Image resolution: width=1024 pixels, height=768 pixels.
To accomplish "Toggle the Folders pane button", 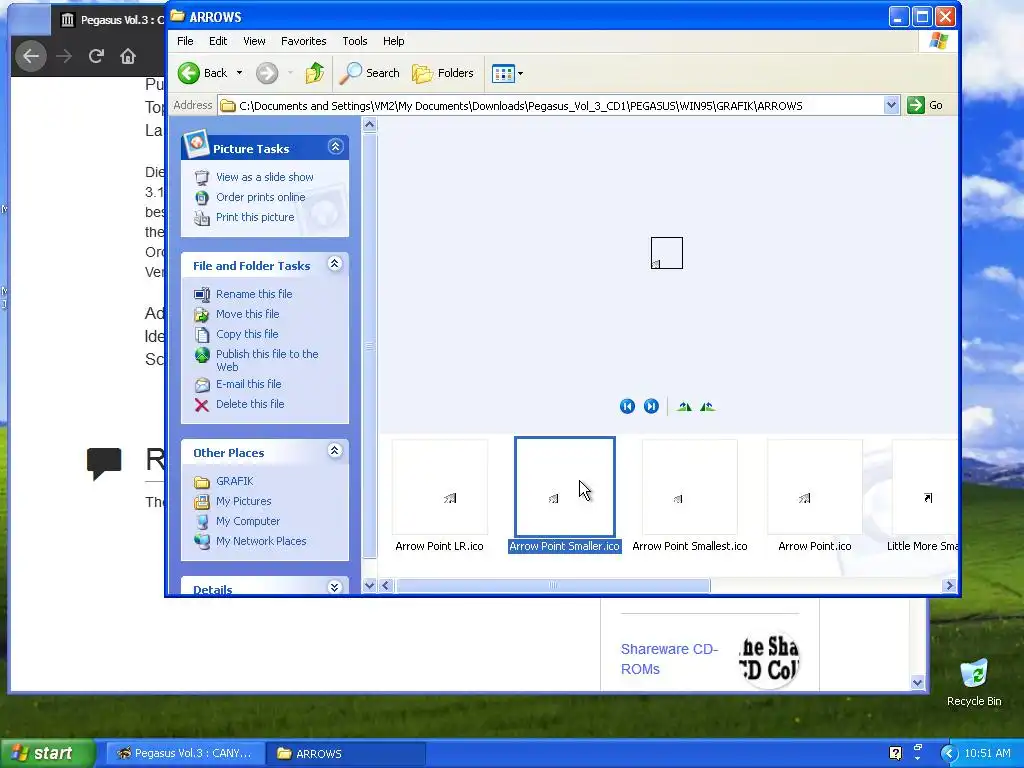I will click(x=443, y=73).
